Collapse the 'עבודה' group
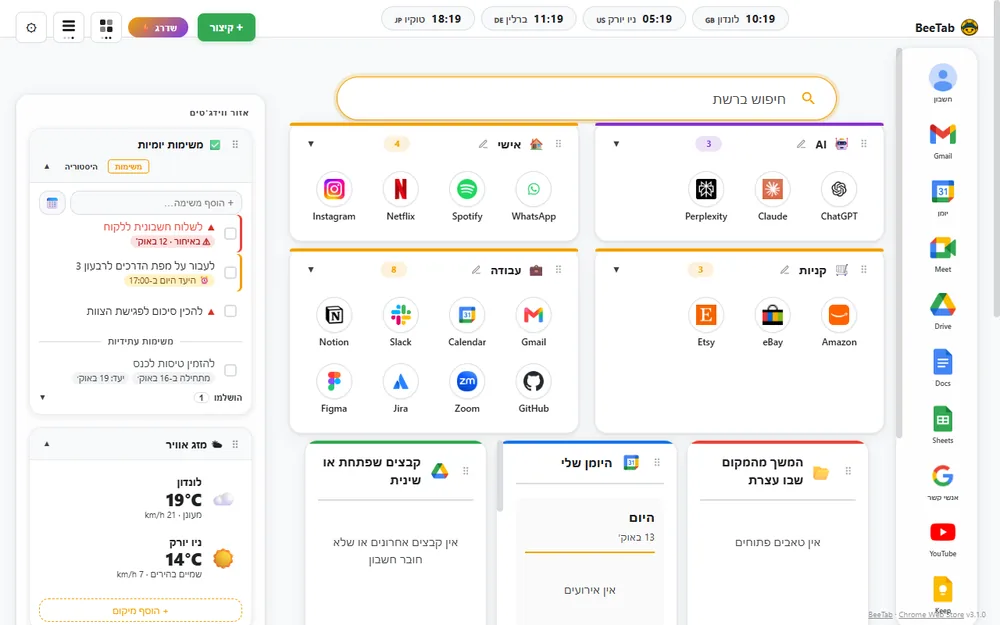This screenshot has height=625, width=1000. point(311,270)
